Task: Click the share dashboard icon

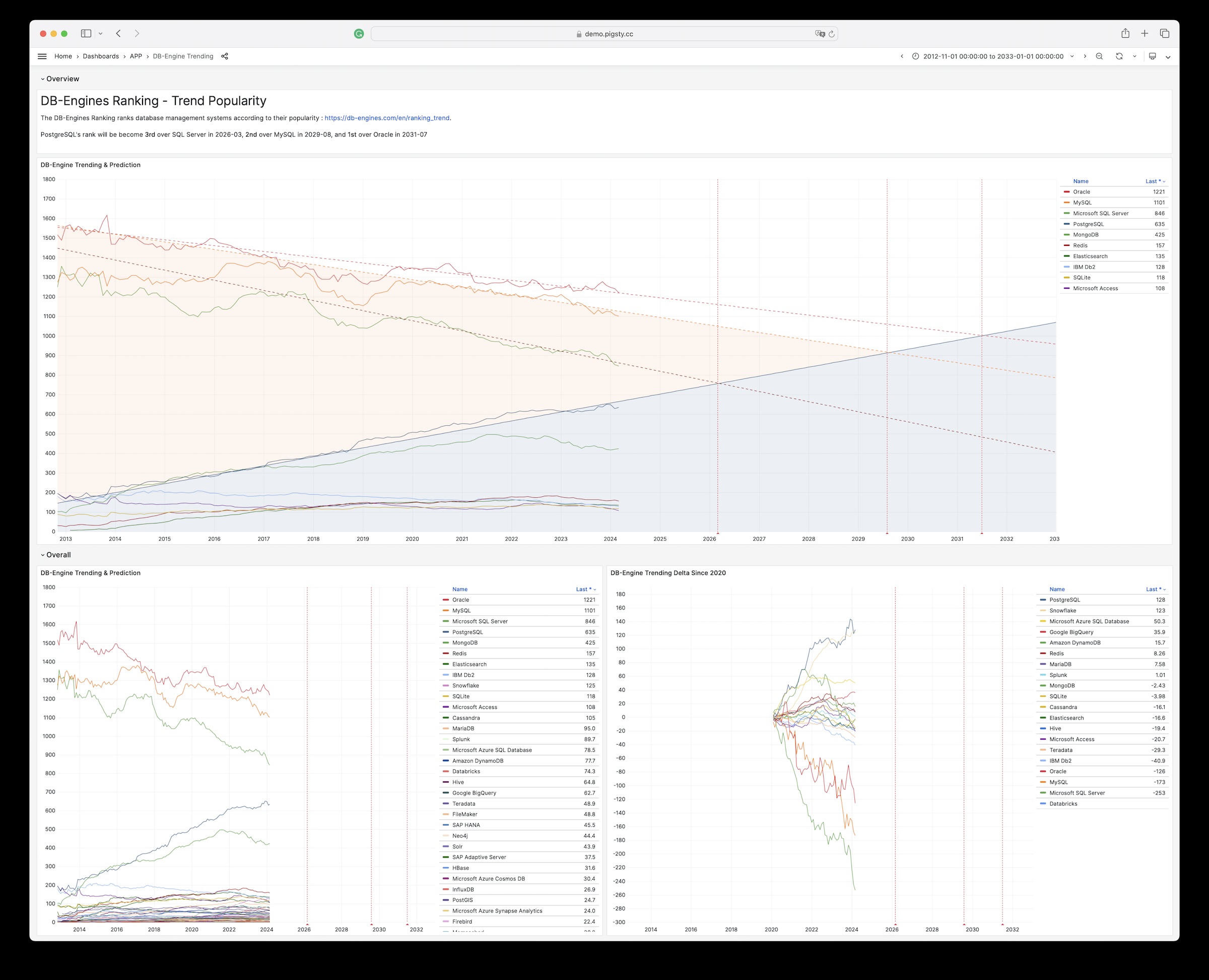Action: point(225,56)
